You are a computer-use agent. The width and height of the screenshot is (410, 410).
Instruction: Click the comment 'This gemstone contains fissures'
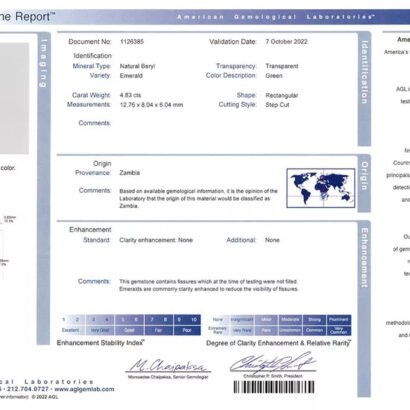point(209,285)
